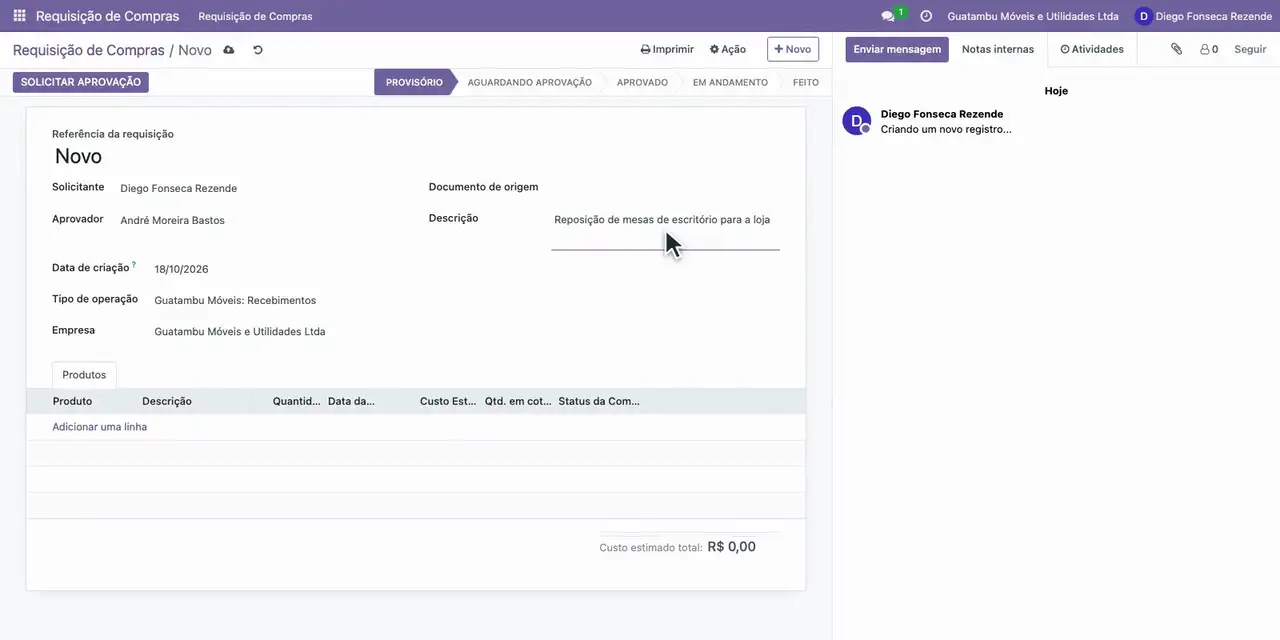Viewport: 1280px width, 640px height.
Task: Select the Produtos tab
Action: (x=84, y=375)
